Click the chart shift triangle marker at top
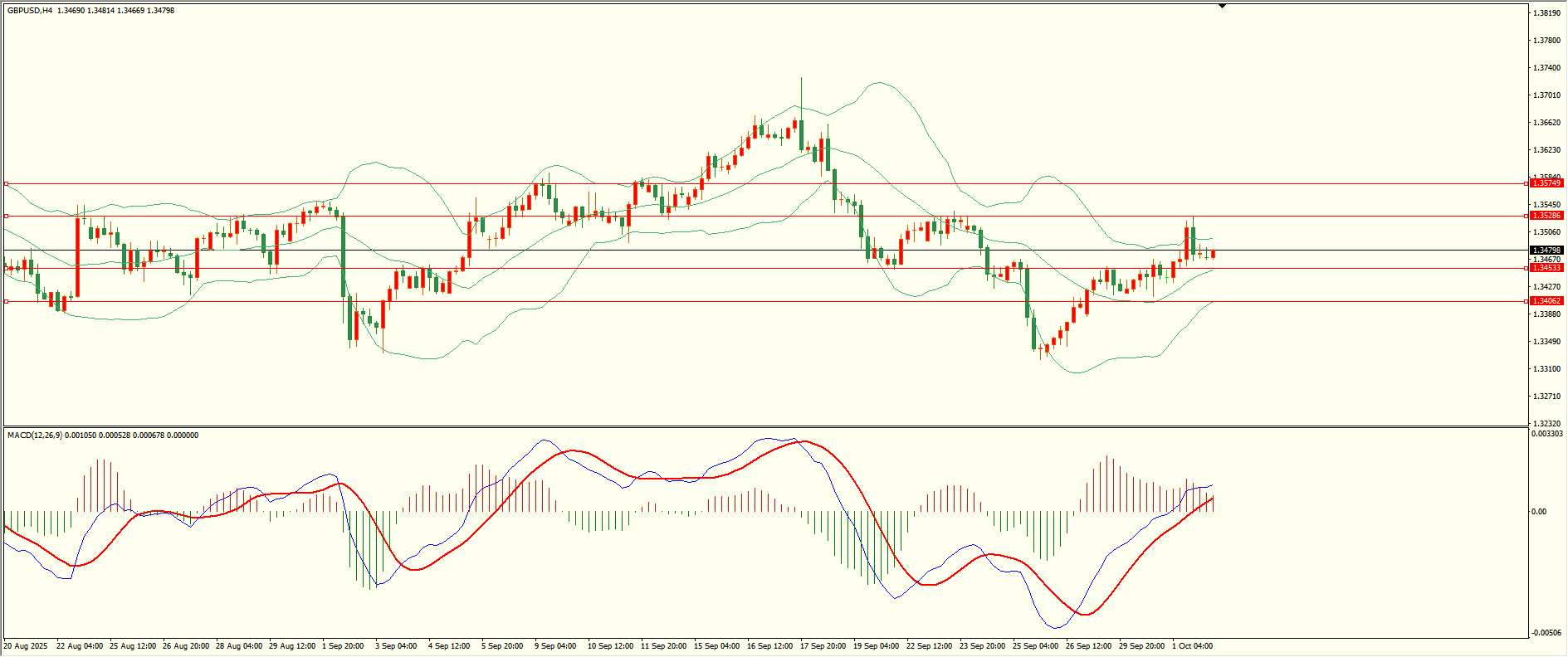 pos(1222,6)
